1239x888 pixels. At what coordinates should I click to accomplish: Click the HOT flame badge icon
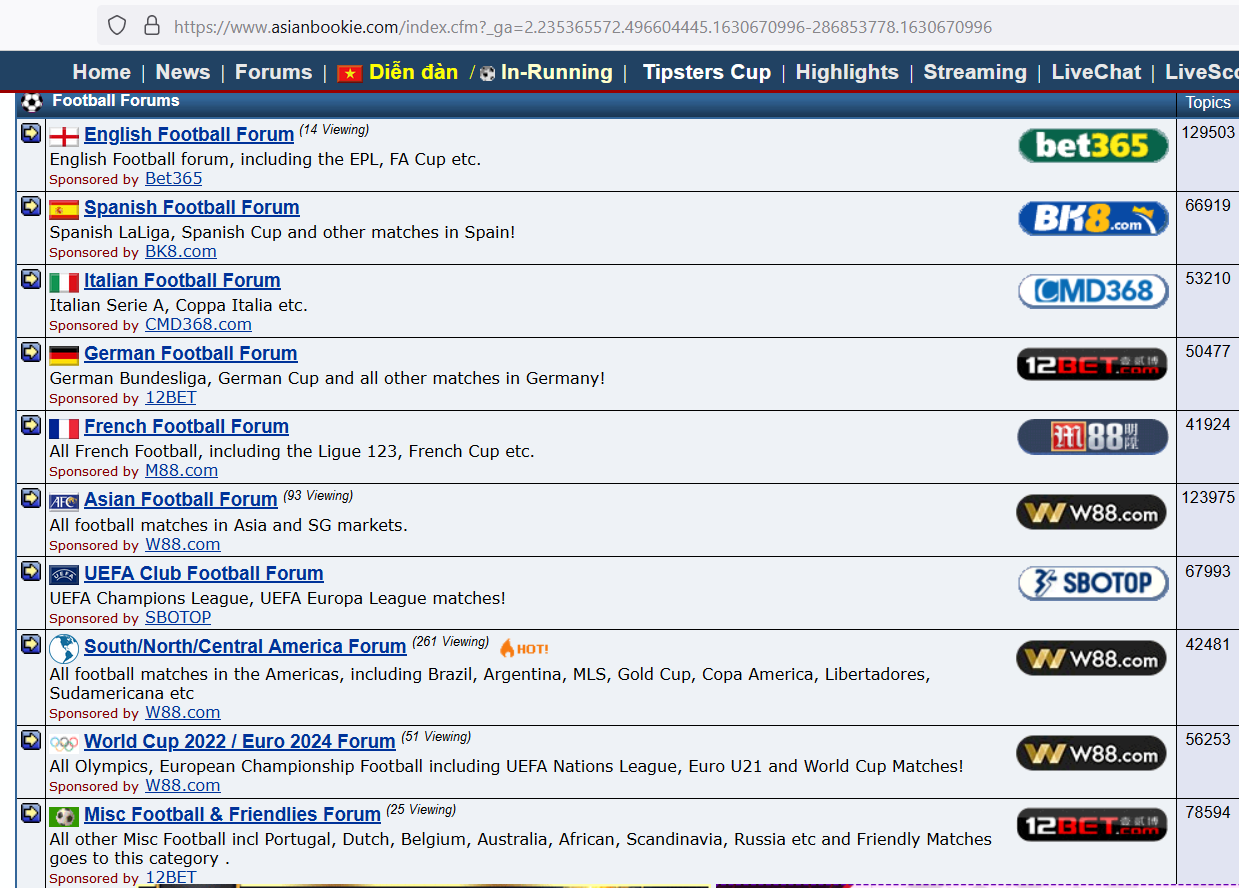[x=524, y=648]
